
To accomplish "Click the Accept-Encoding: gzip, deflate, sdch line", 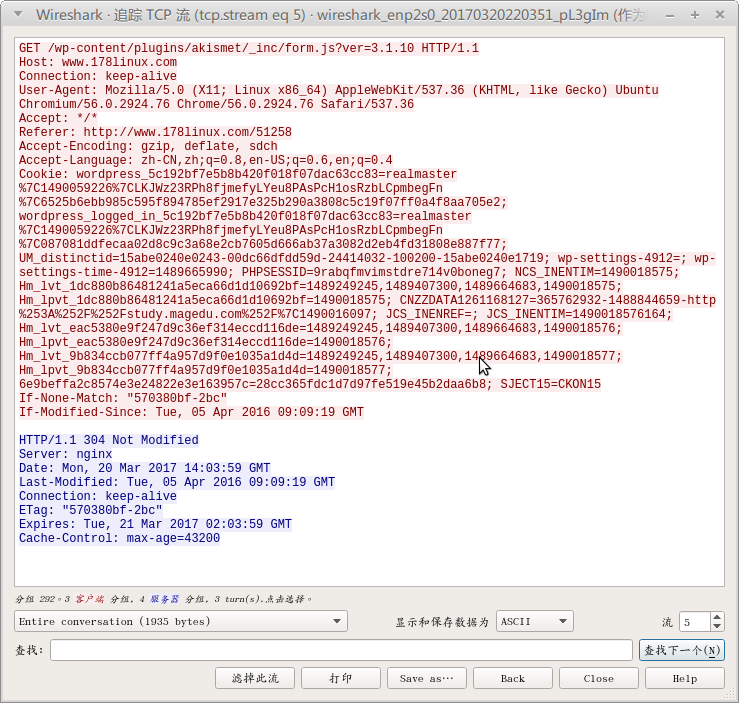I will pyautogui.click(x=148, y=146).
